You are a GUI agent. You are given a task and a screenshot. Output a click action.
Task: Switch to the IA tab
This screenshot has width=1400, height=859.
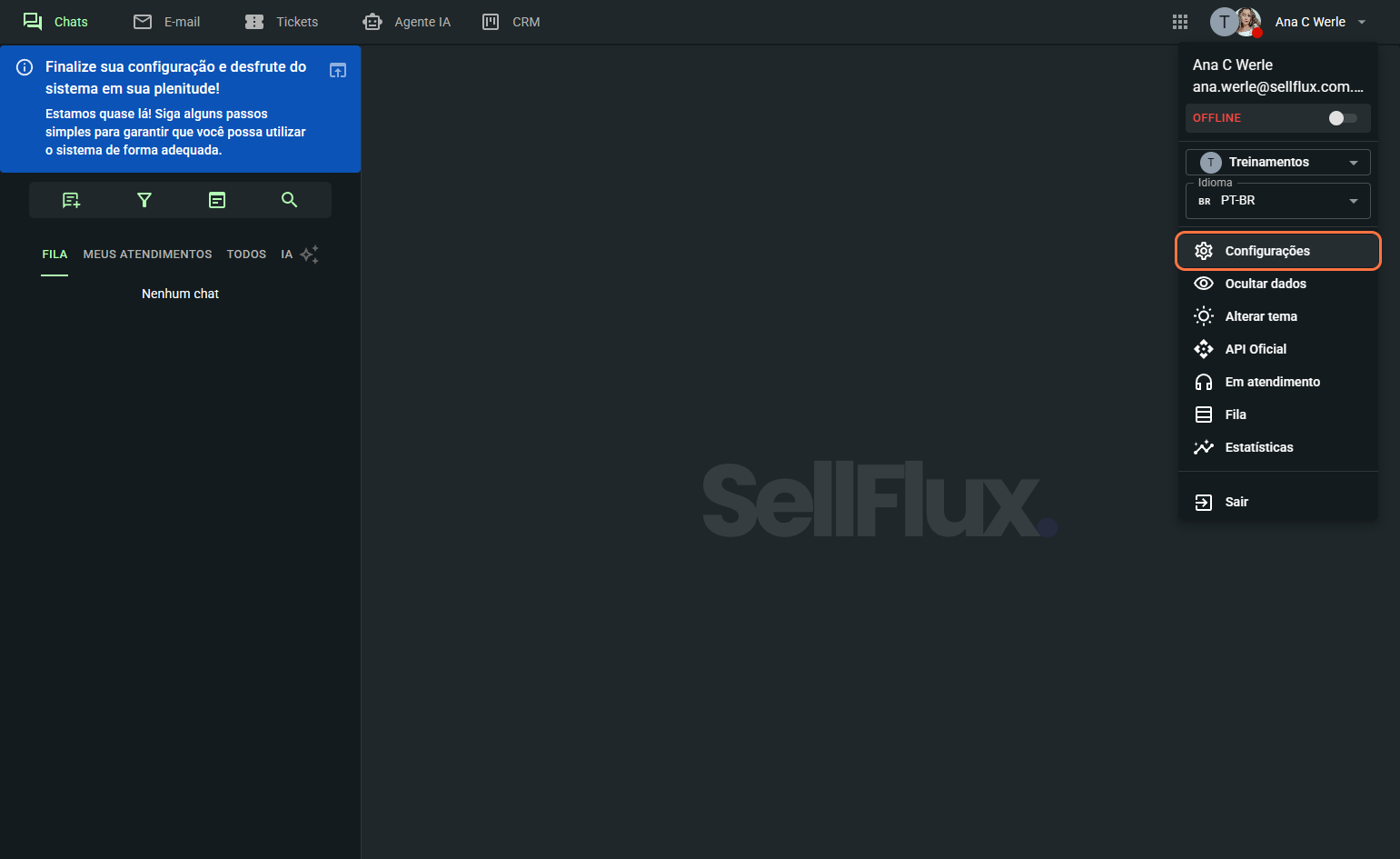point(286,255)
